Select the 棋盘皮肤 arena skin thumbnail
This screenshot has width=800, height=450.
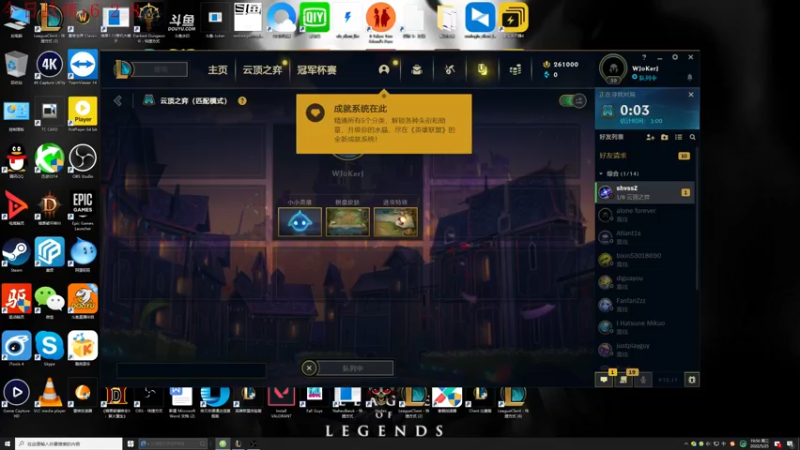click(x=348, y=222)
